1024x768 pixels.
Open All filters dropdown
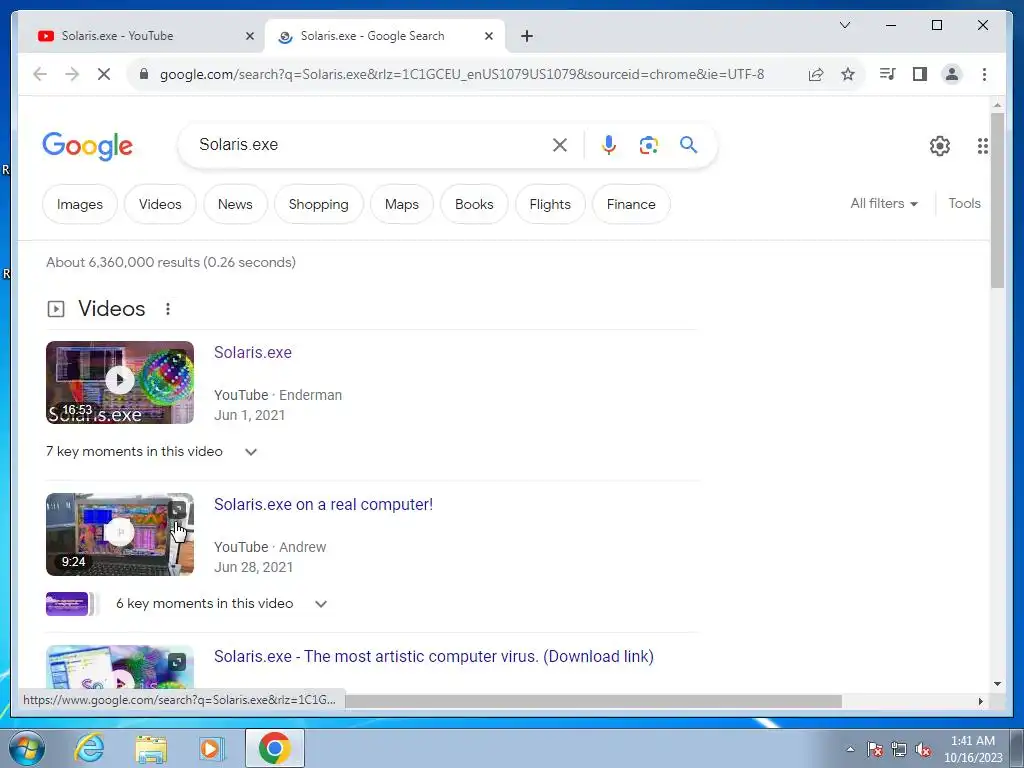click(x=884, y=204)
